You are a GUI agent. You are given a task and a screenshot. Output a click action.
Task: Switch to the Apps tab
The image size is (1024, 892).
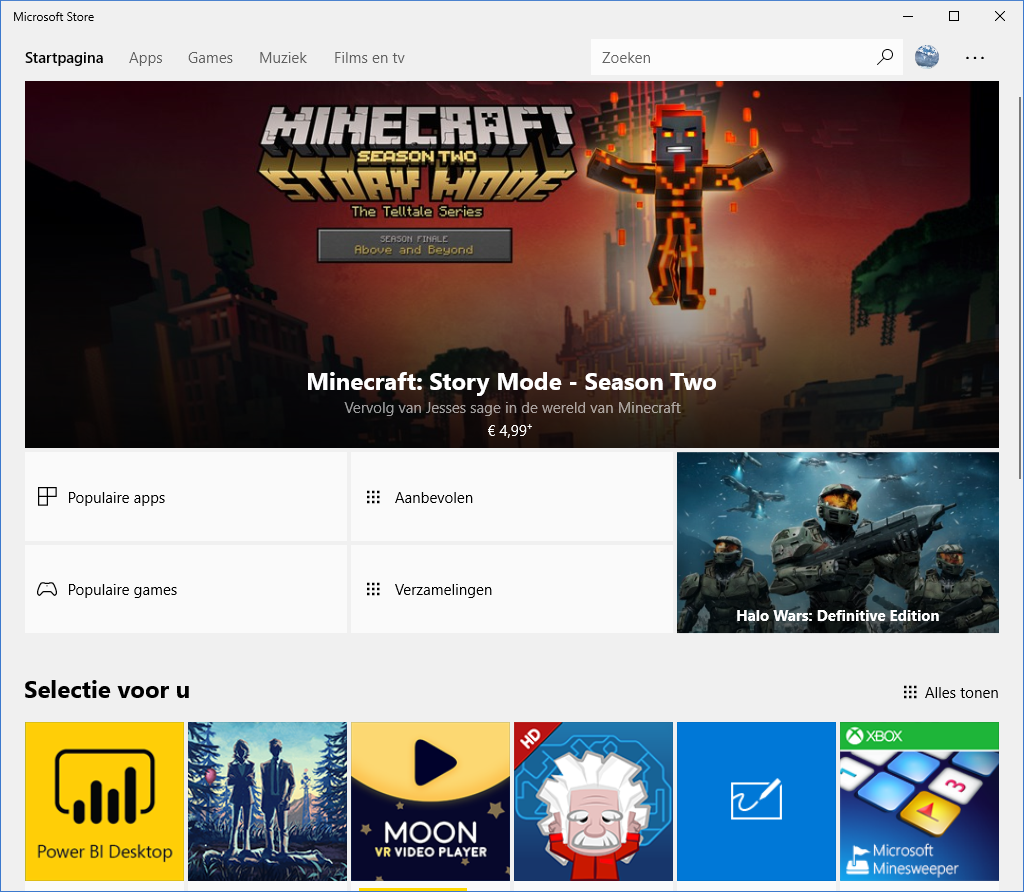tap(145, 58)
